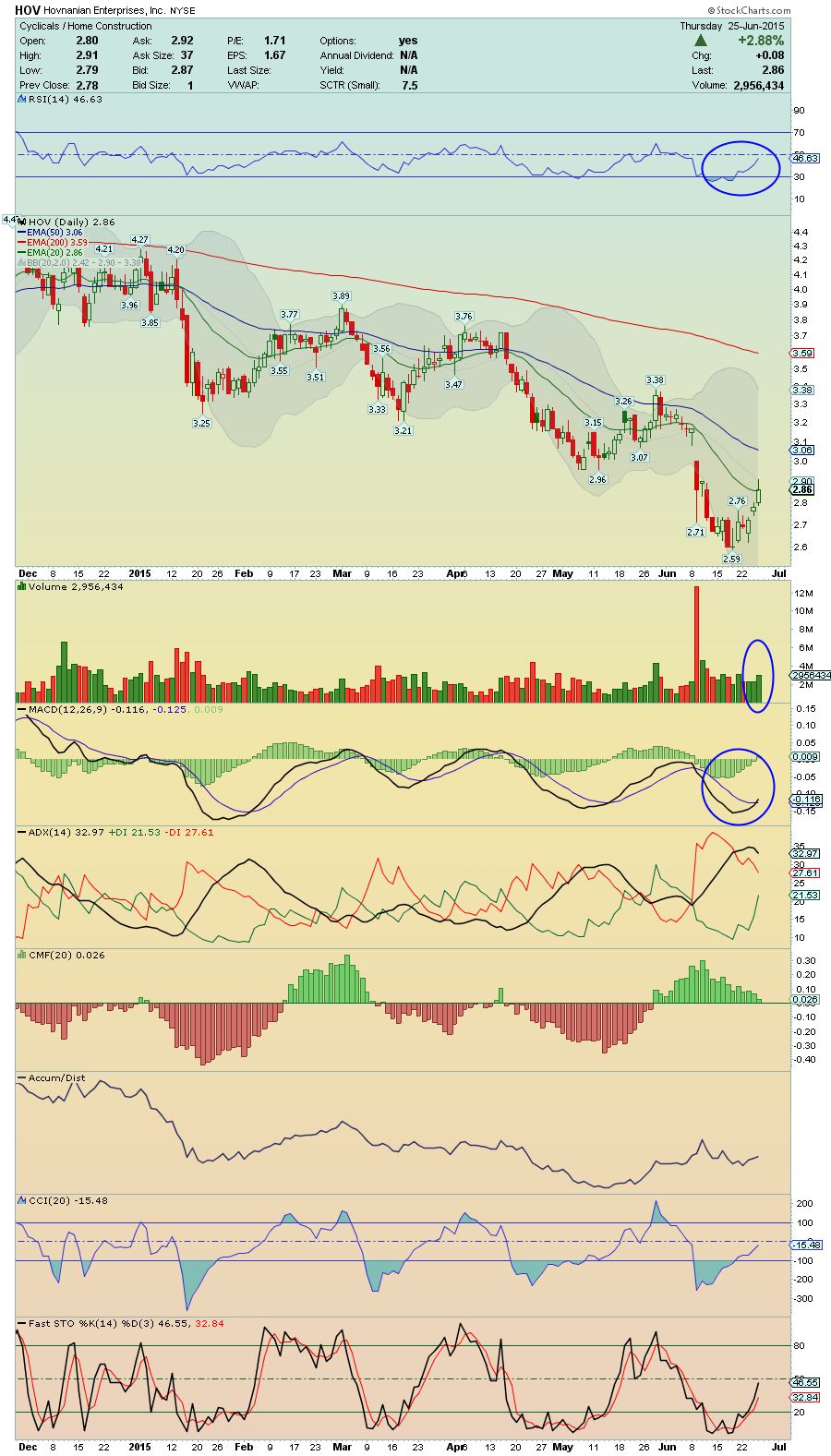Click the '4.27' high price label
Viewport: 831px width, 1456px height.
(139, 240)
